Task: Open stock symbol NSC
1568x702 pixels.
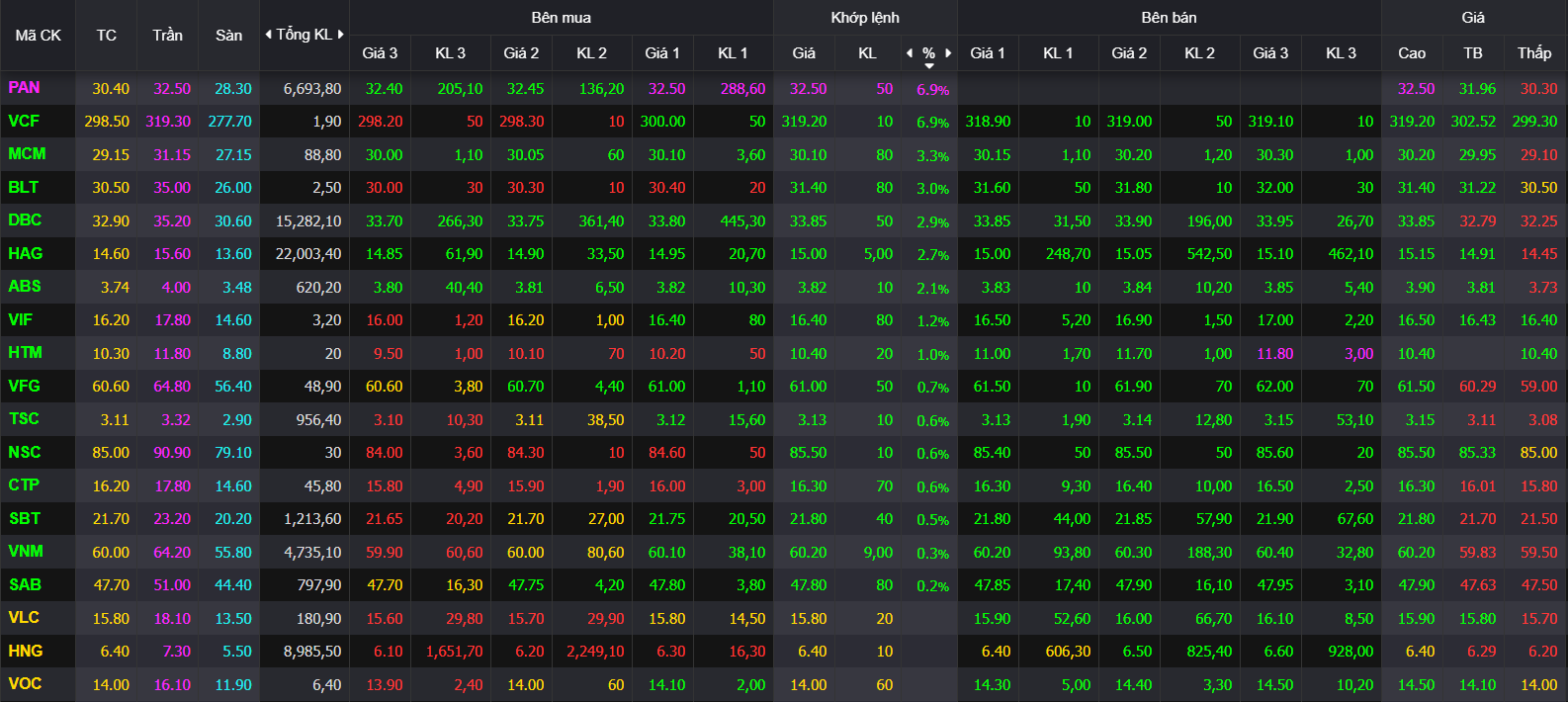Action: point(25,452)
